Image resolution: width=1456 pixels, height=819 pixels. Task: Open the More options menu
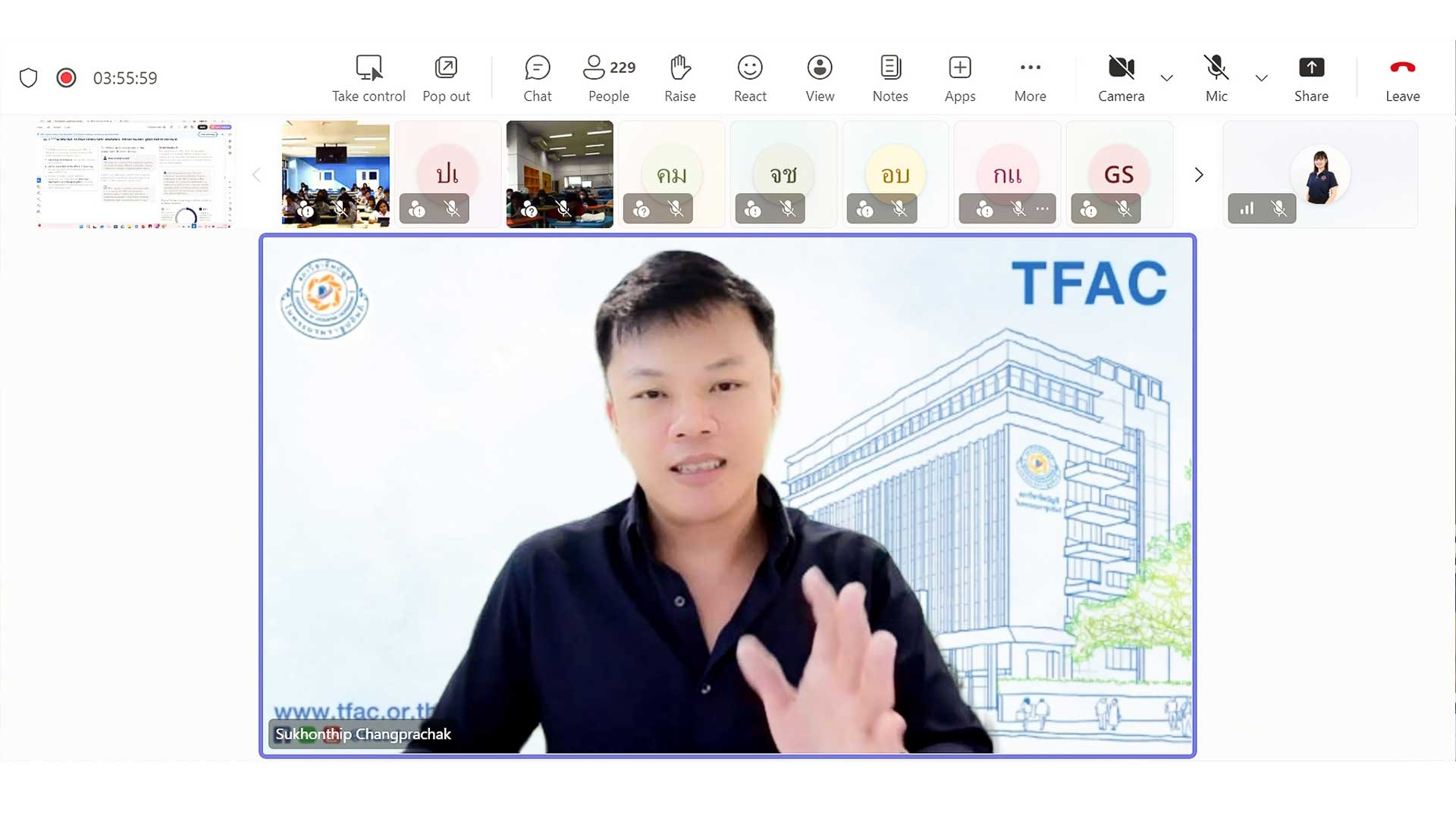(1031, 79)
